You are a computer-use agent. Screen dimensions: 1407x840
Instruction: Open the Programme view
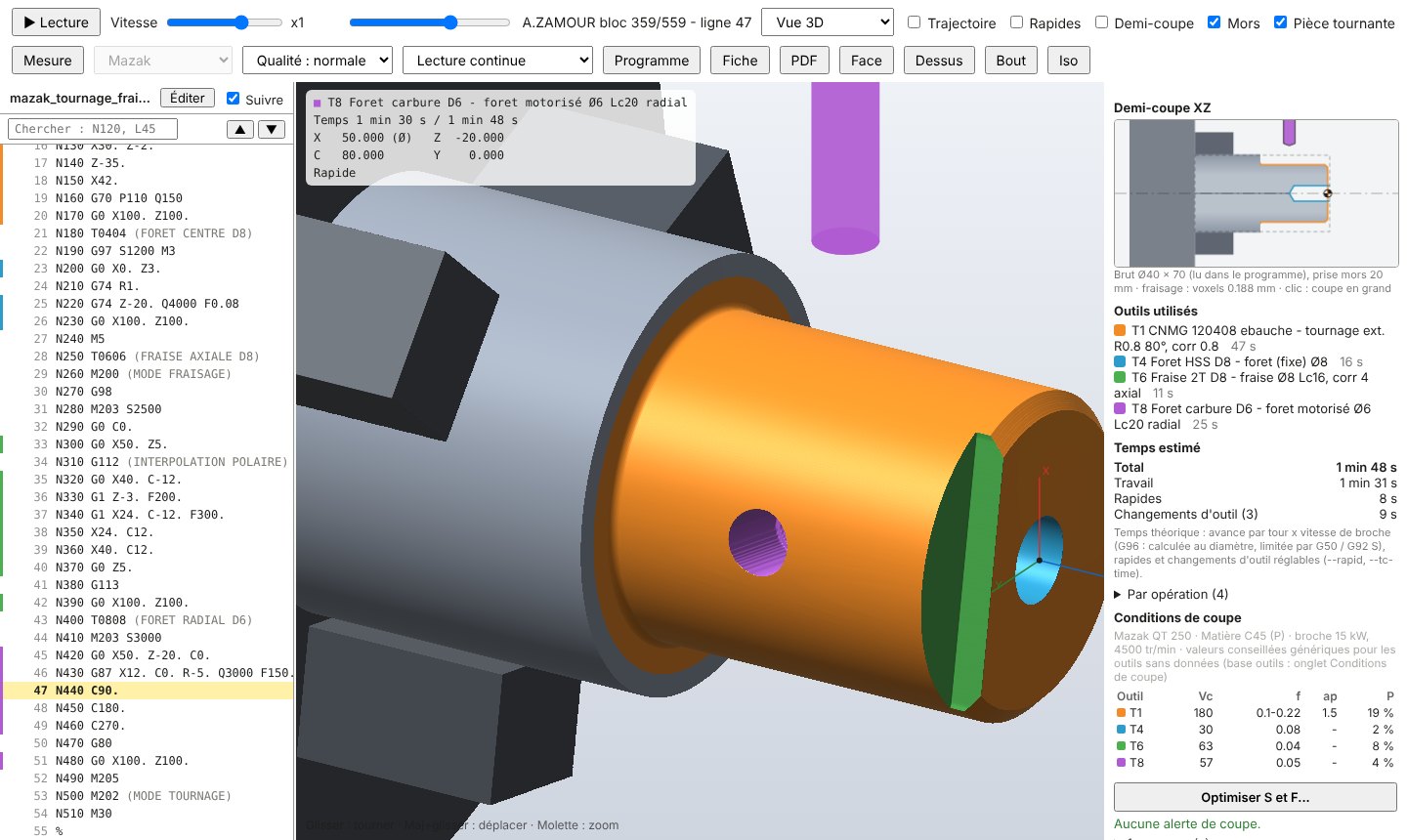pyautogui.click(x=652, y=61)
